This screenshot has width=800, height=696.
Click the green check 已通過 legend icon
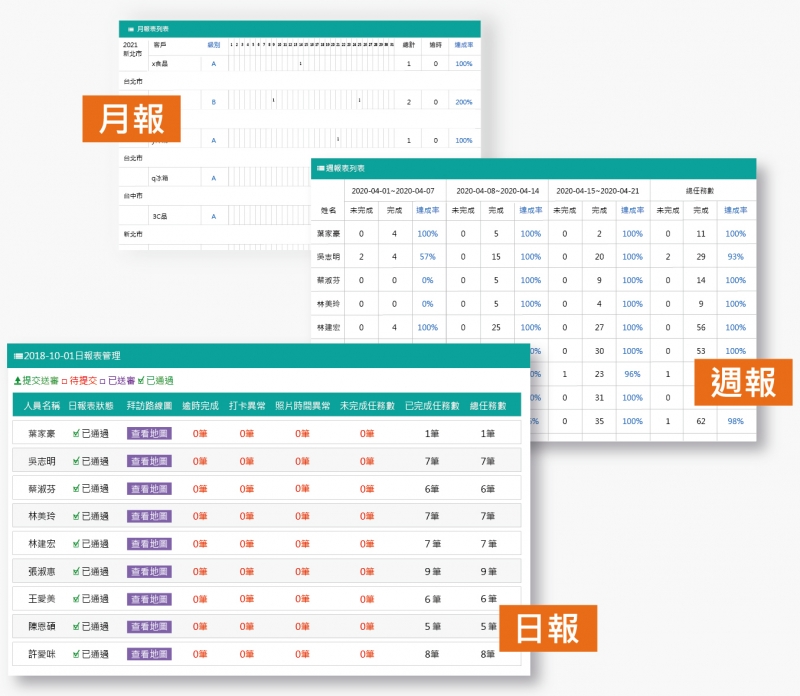141,381
